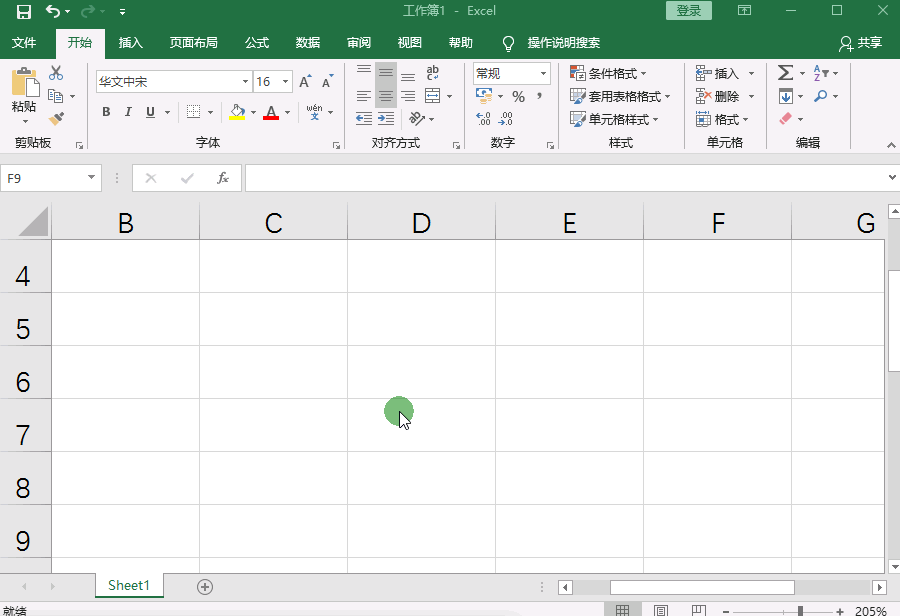Screen dimensions: 900x616
Task: Open the font size dropdown
Action: pyautogui.click(x=285, y=82)
